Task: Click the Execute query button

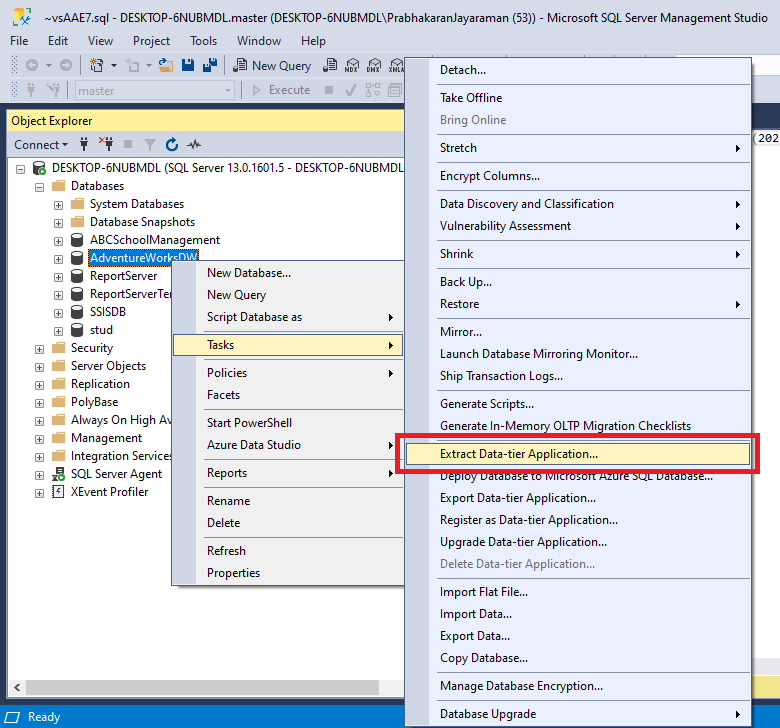Action: coord(282,90)
